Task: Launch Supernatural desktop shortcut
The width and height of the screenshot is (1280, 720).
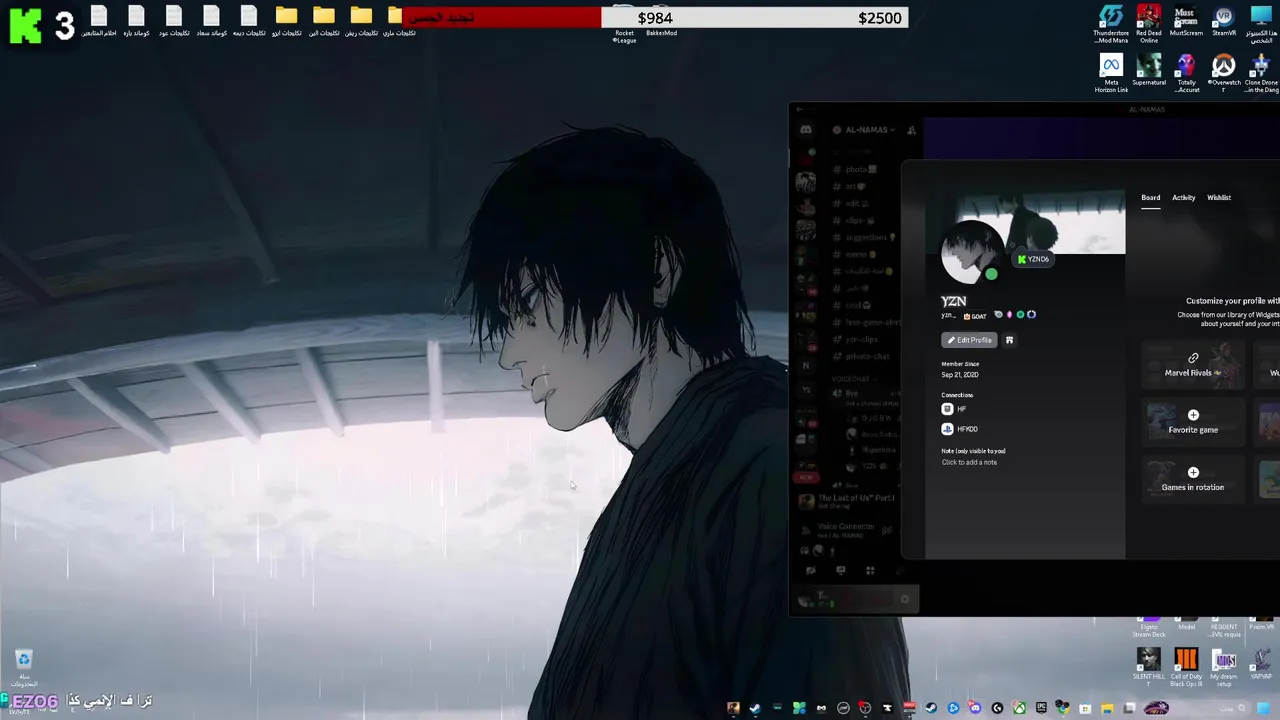Action: [x=1148, y=71]
